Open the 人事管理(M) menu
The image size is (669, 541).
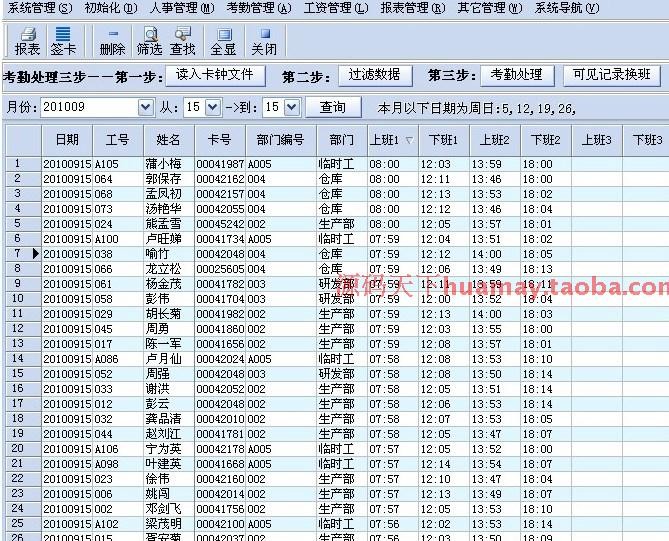pos(182,8)
